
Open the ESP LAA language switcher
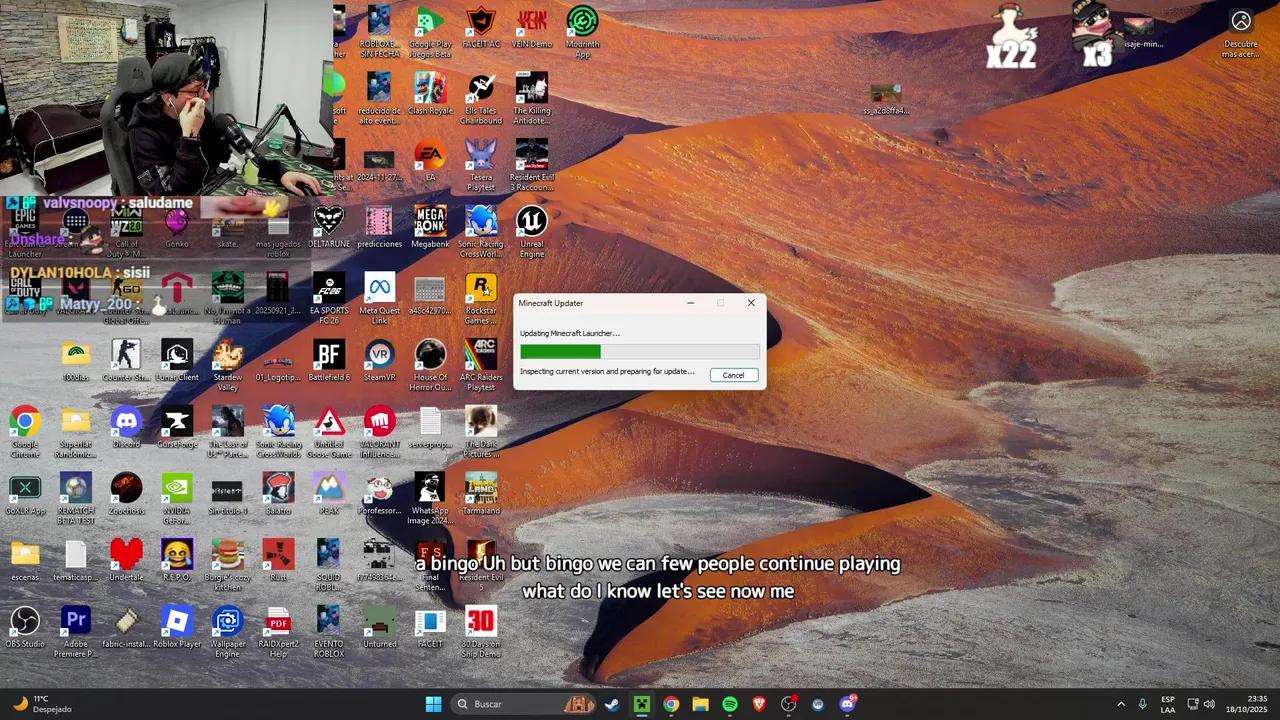1167,704
